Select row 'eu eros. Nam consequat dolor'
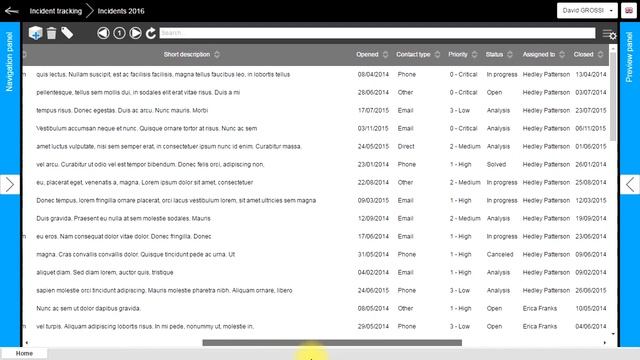 (316, 236)
